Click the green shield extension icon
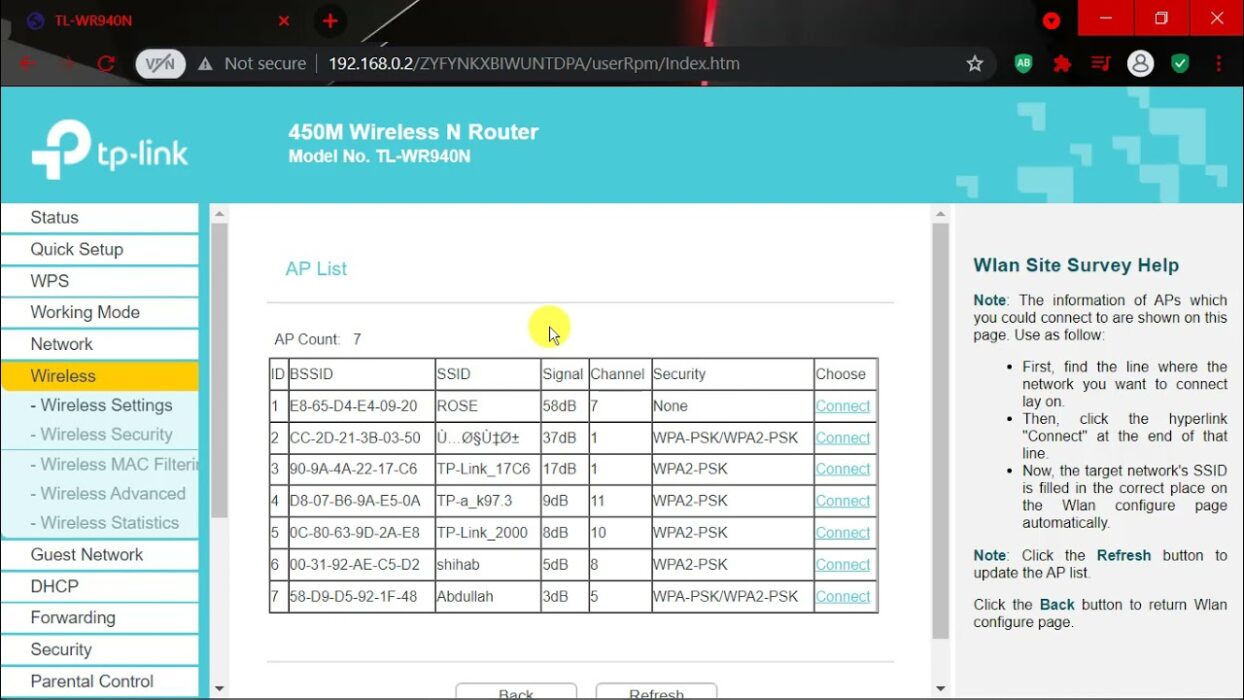The width and height of the screenshot is (1244, 700). pyautogui.click(x=1180, y=63)
